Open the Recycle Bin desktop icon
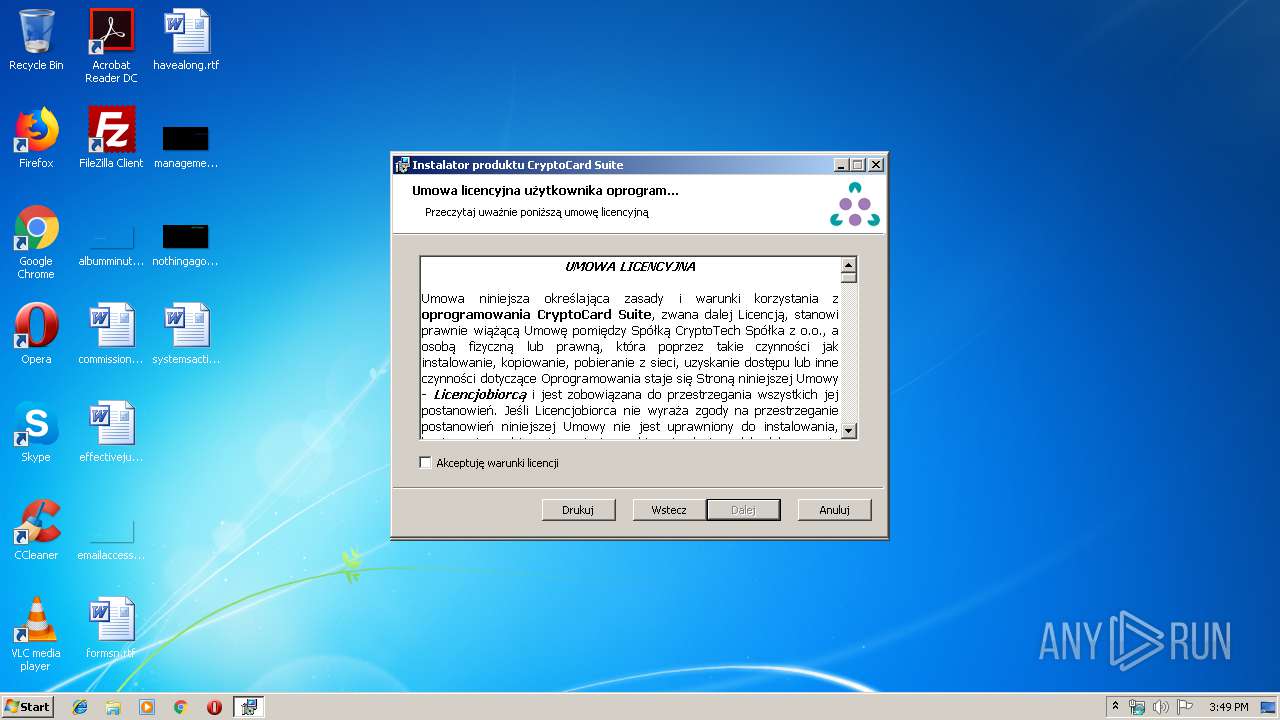Viewport: 1280px width, 720px height. point(36,40)
